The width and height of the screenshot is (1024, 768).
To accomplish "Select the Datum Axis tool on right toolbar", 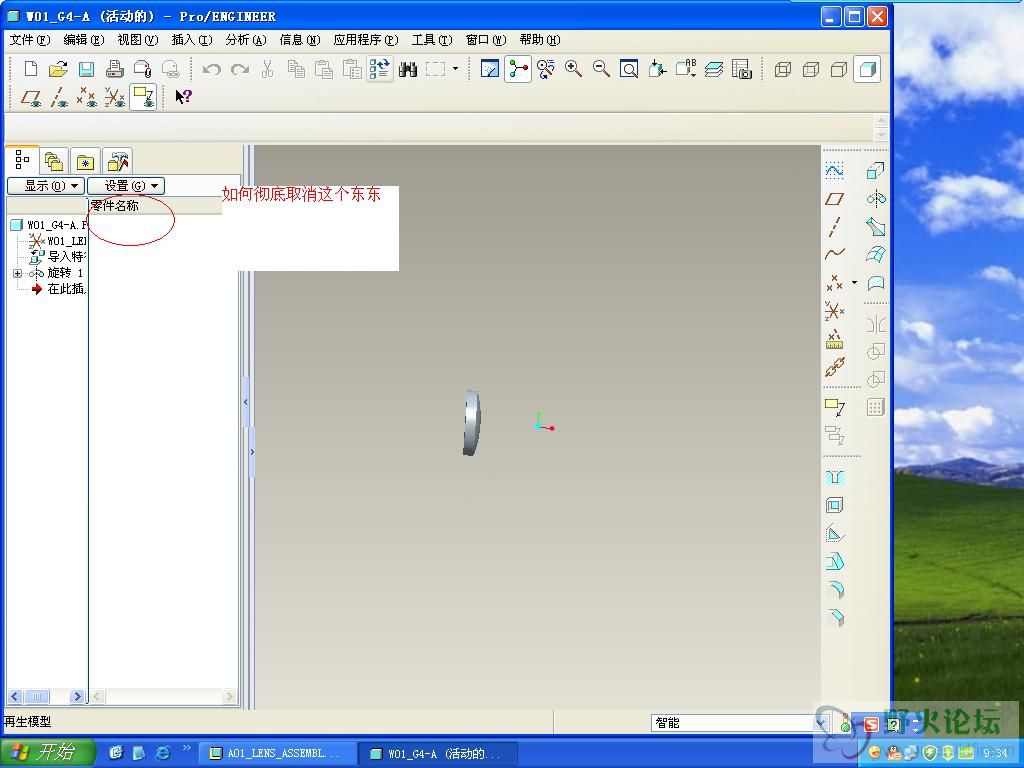I will [x=835, y=227].
